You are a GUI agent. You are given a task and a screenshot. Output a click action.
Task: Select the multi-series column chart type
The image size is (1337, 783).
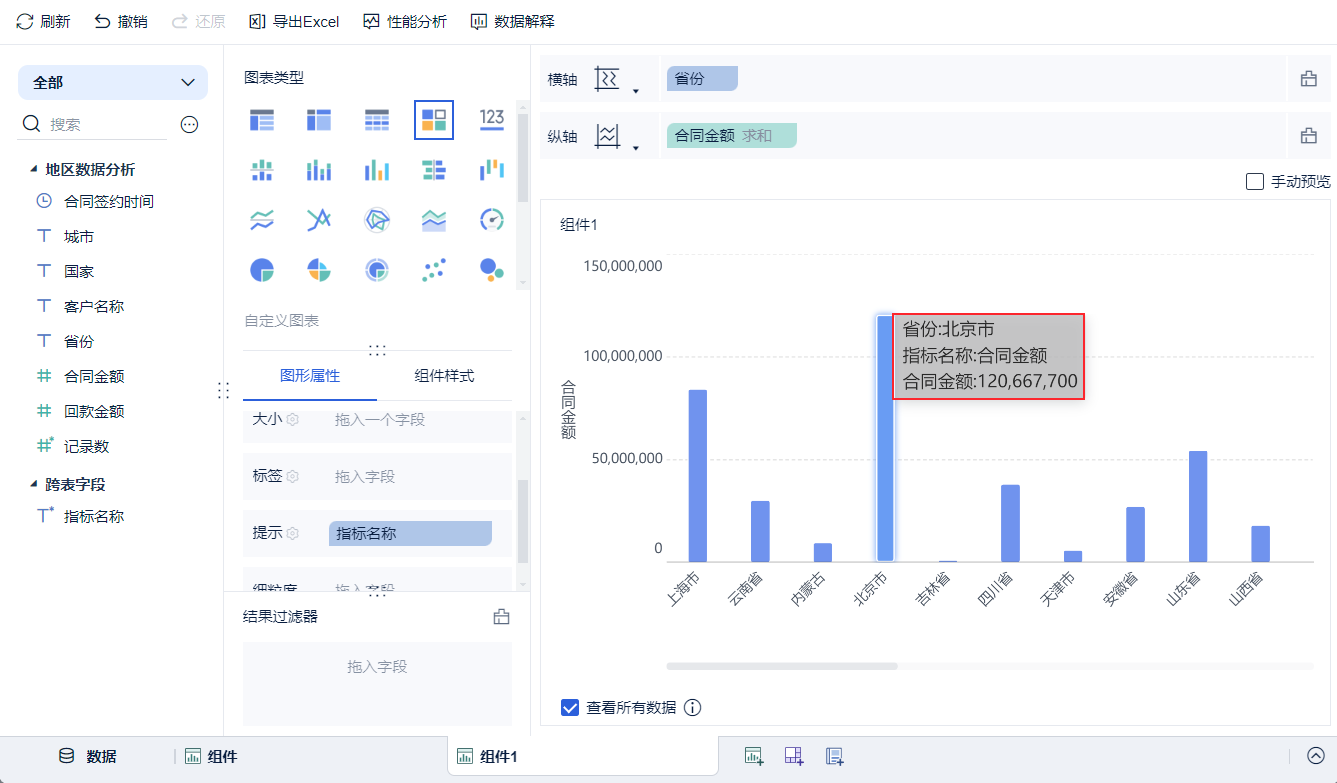[376, 170]
